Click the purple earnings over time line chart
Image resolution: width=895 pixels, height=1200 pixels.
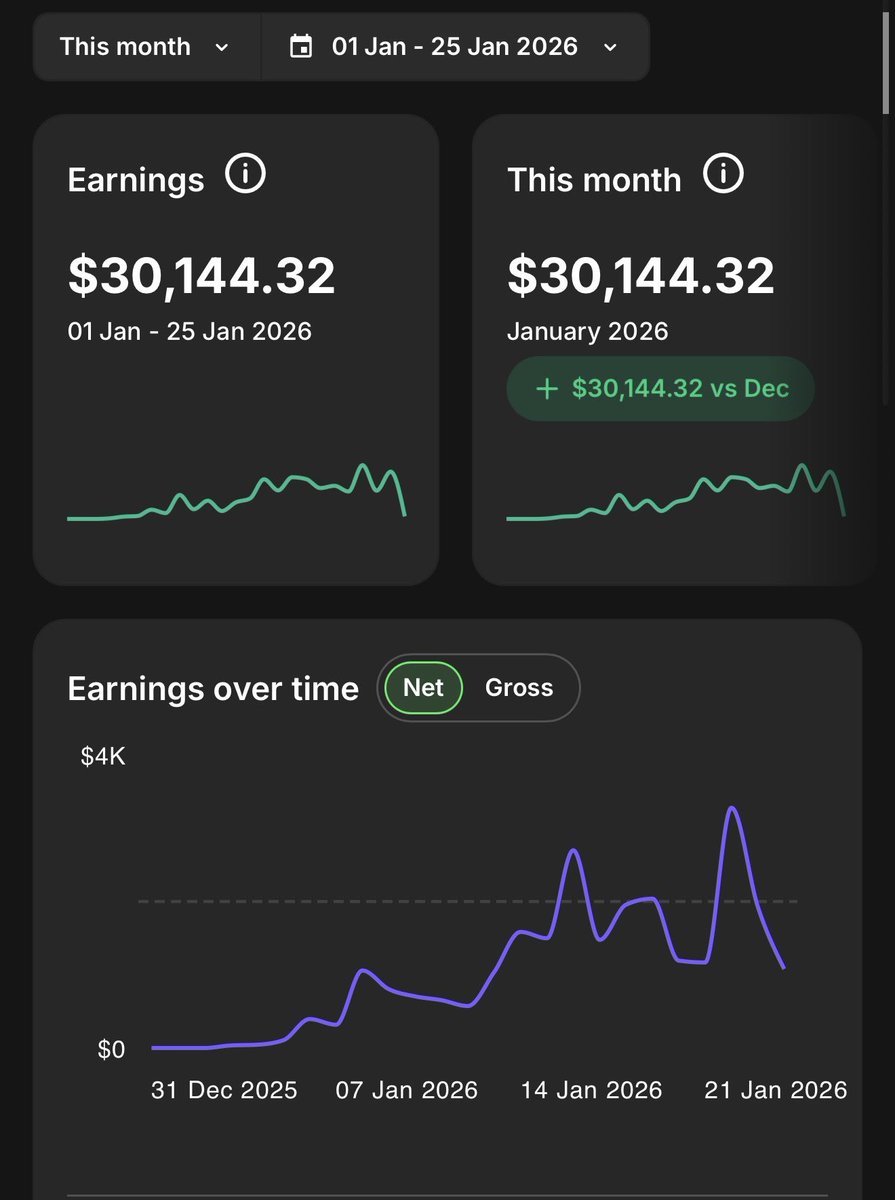[x=468, y=928]
